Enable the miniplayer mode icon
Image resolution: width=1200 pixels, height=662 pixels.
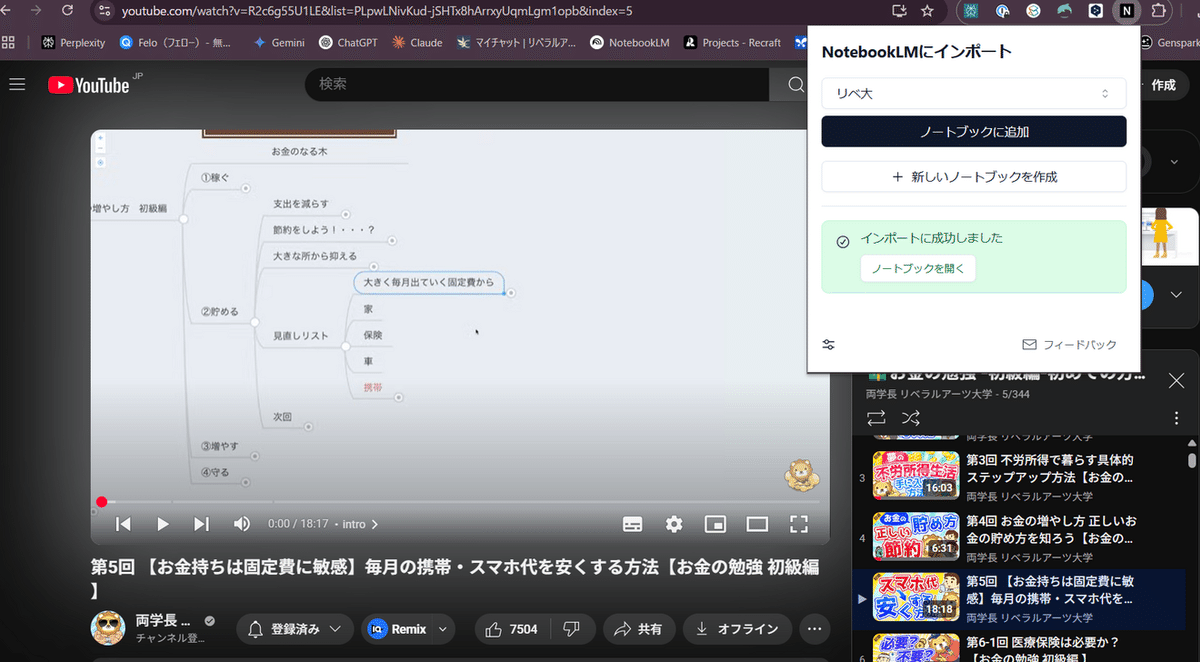coord(716,523)
